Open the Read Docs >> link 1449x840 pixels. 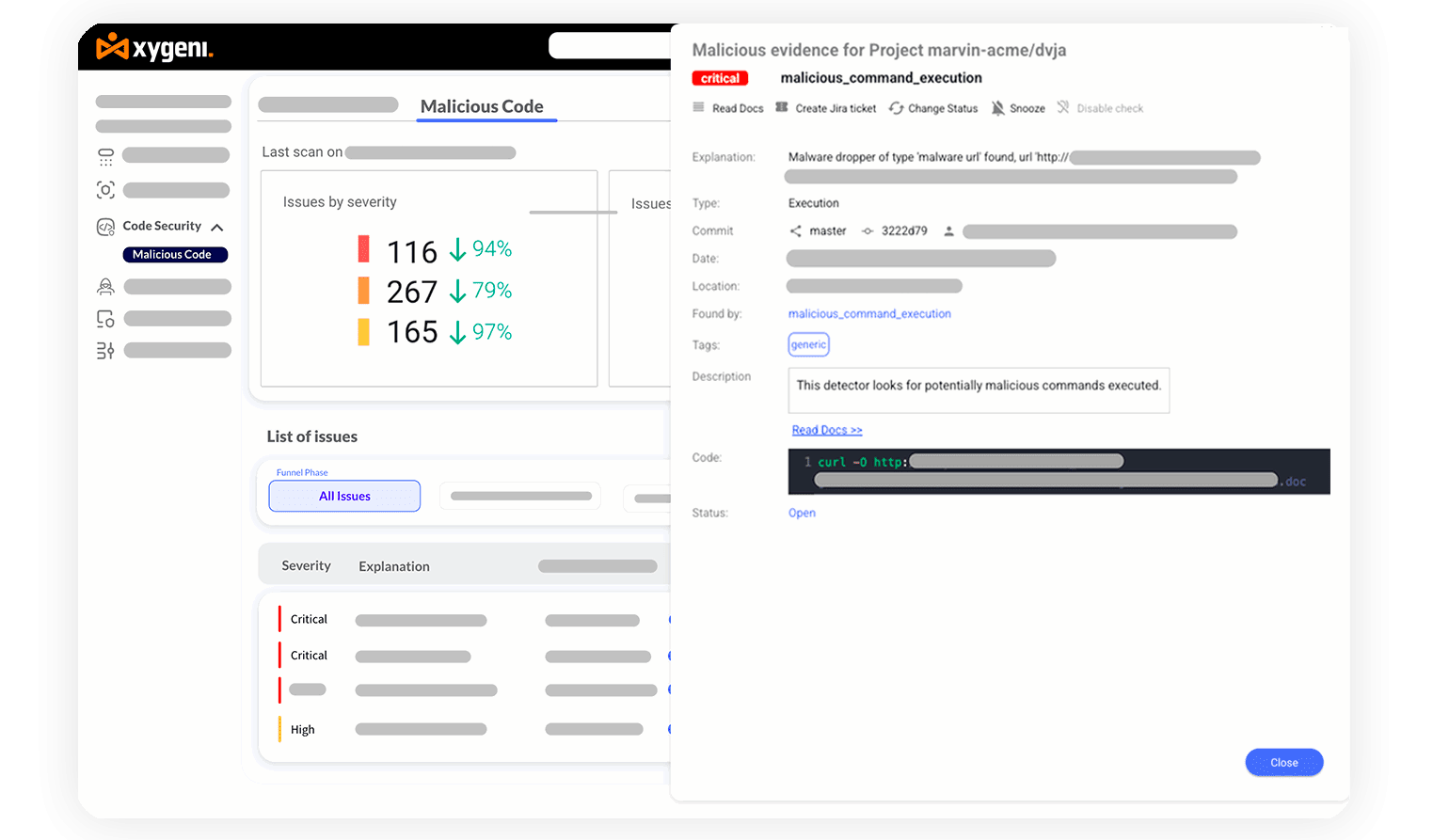click(x=827, y=430)
